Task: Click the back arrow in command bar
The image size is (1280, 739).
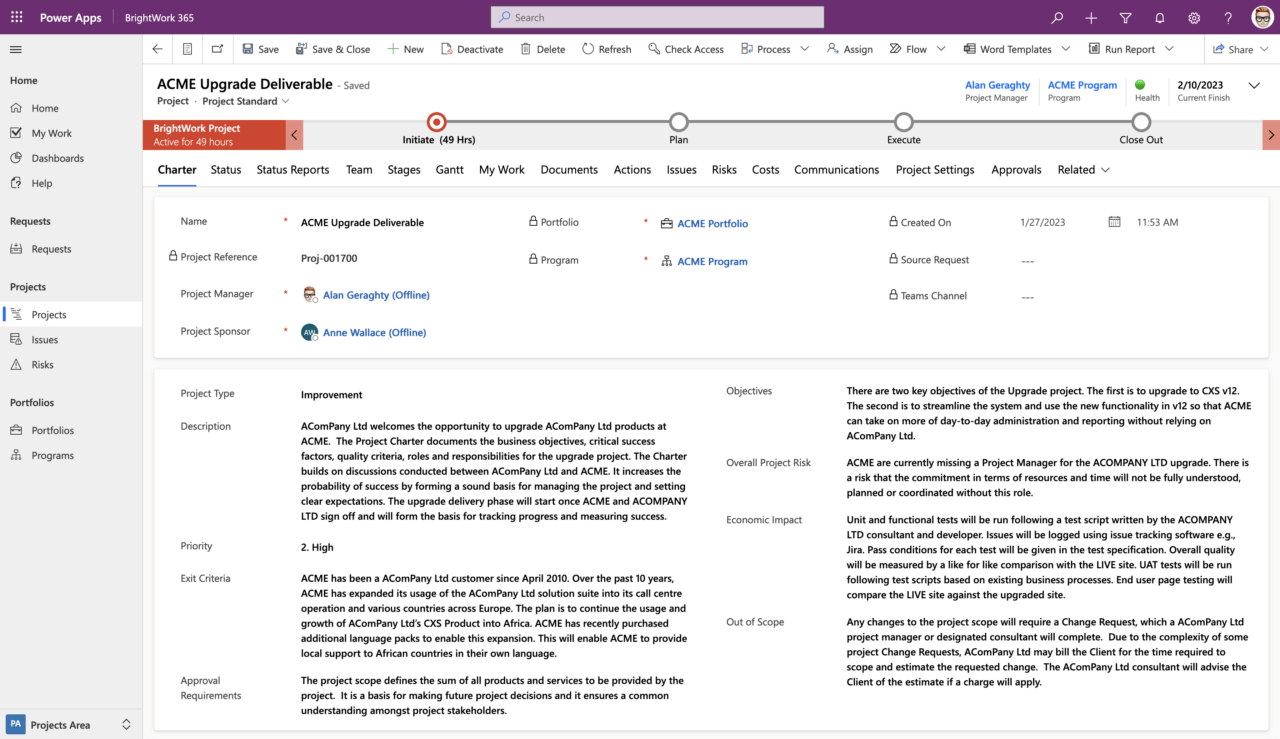Action: tap(157, 49)
